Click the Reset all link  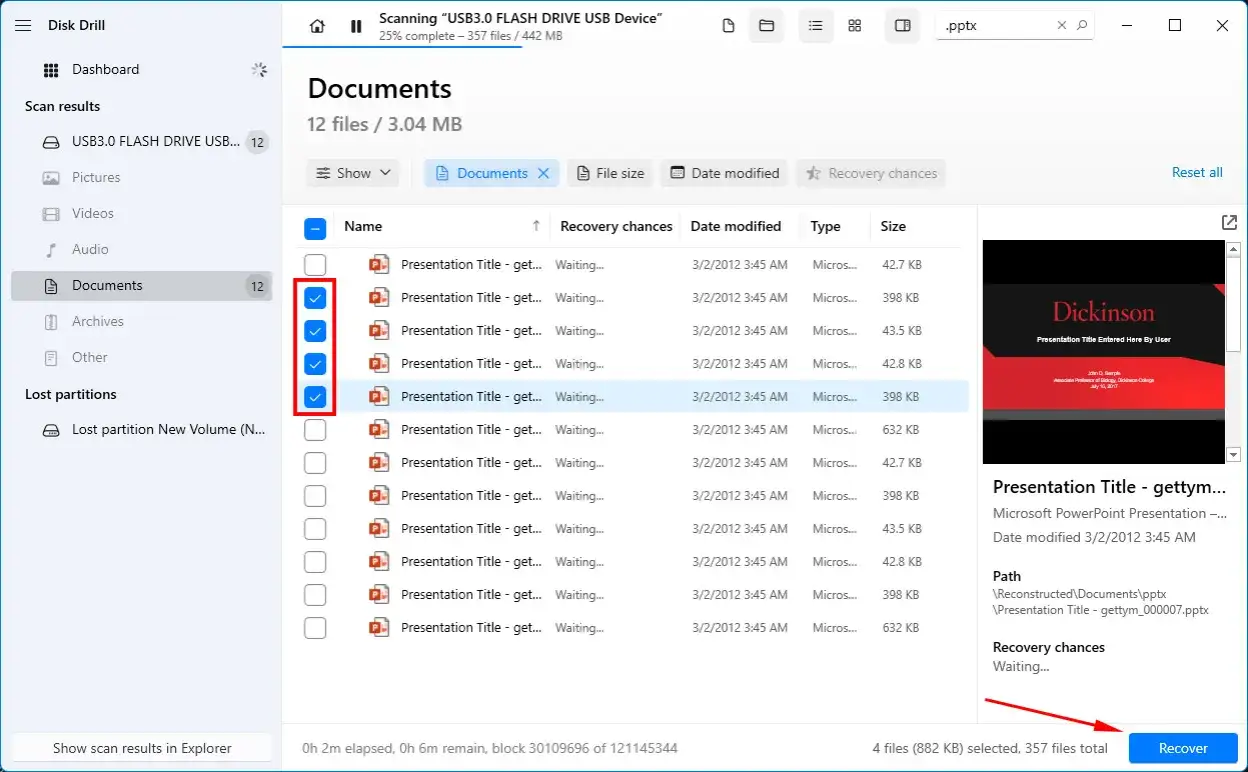(x=1196, y=172)
